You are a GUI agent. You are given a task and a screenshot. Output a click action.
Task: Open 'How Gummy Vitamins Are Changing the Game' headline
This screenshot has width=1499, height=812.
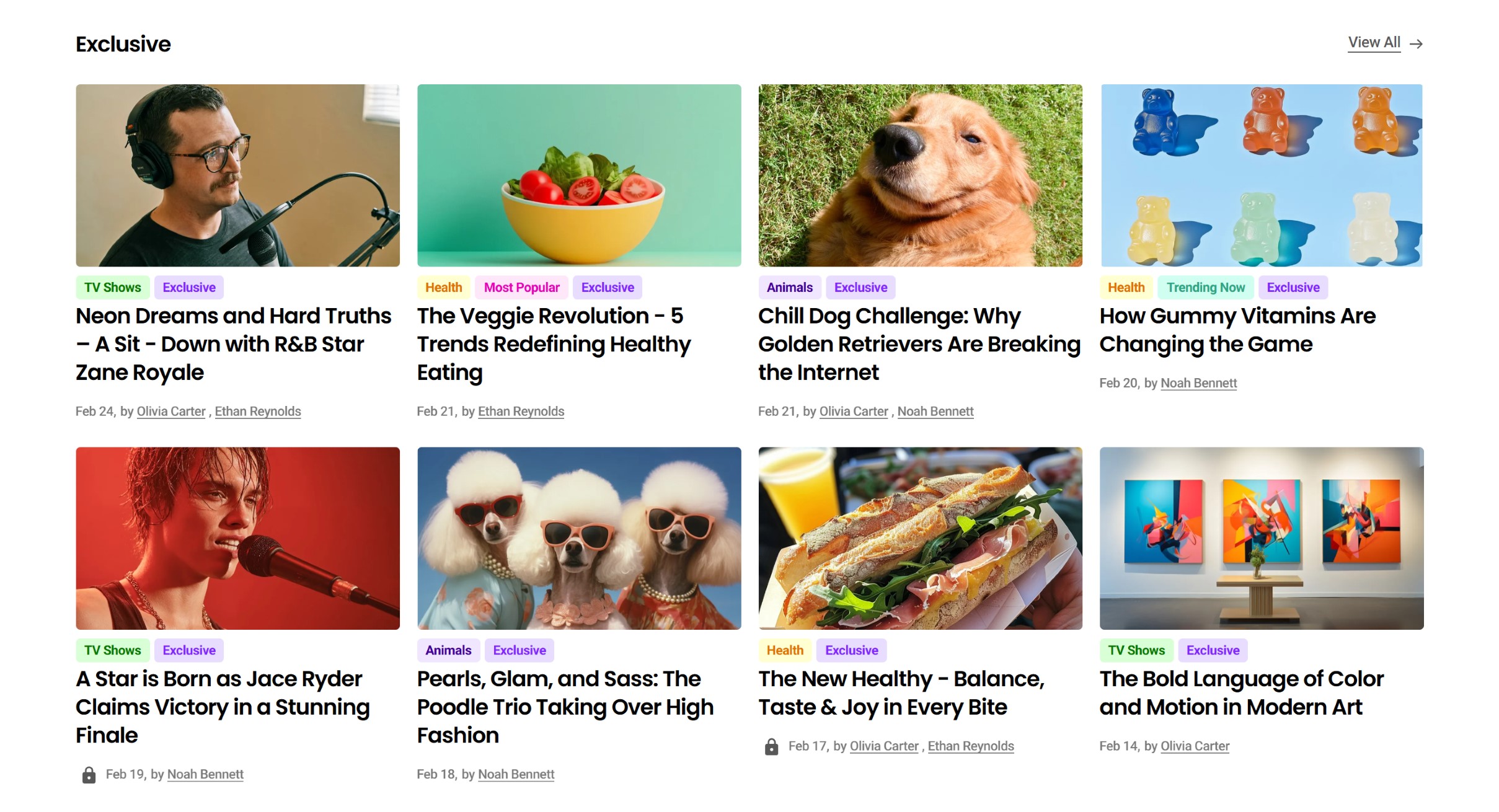tap(1237, 330)
